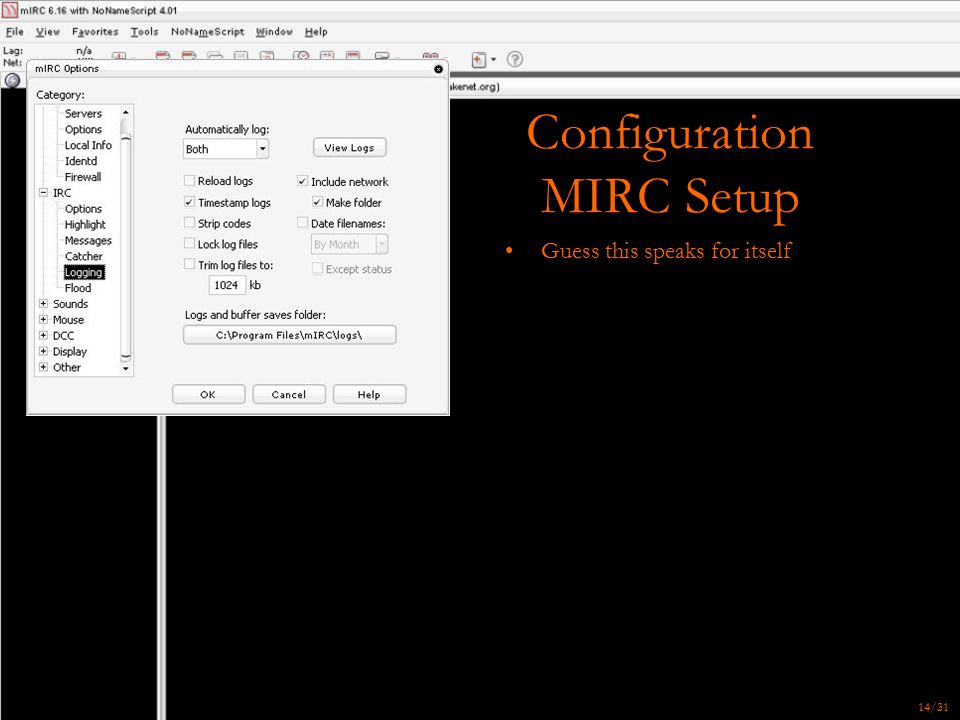
Task: Select Logging in the category tree
Action: [x=84, y=272]
